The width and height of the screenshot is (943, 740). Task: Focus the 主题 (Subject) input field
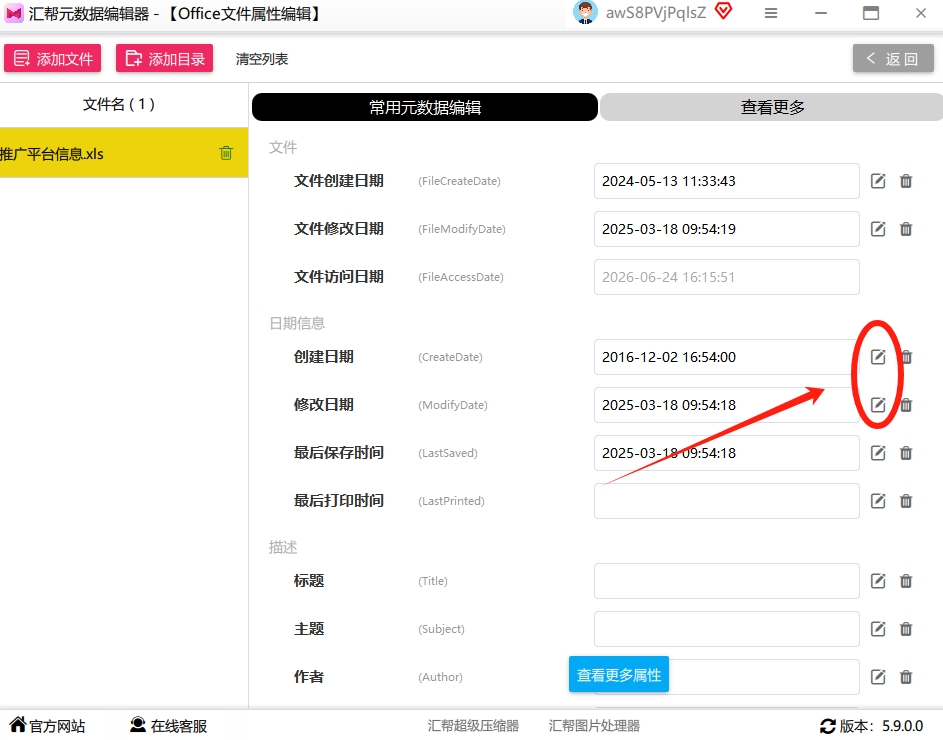coord(726,629)
